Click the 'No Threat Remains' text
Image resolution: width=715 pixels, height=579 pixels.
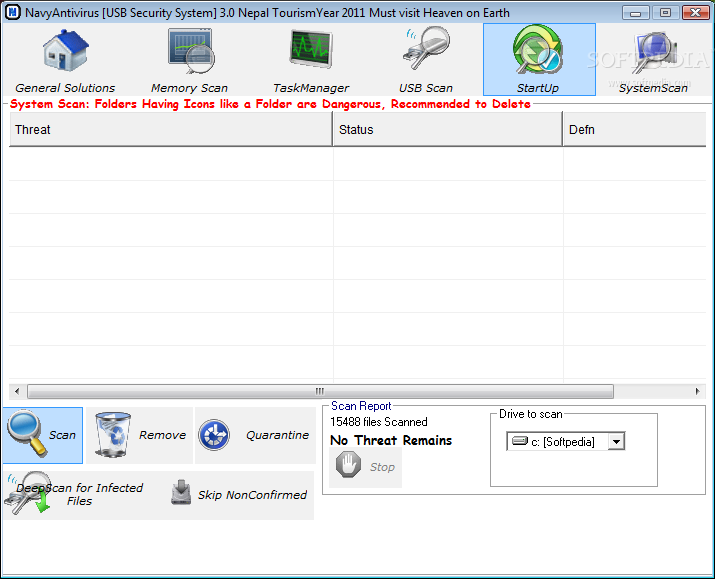(391, 440)
